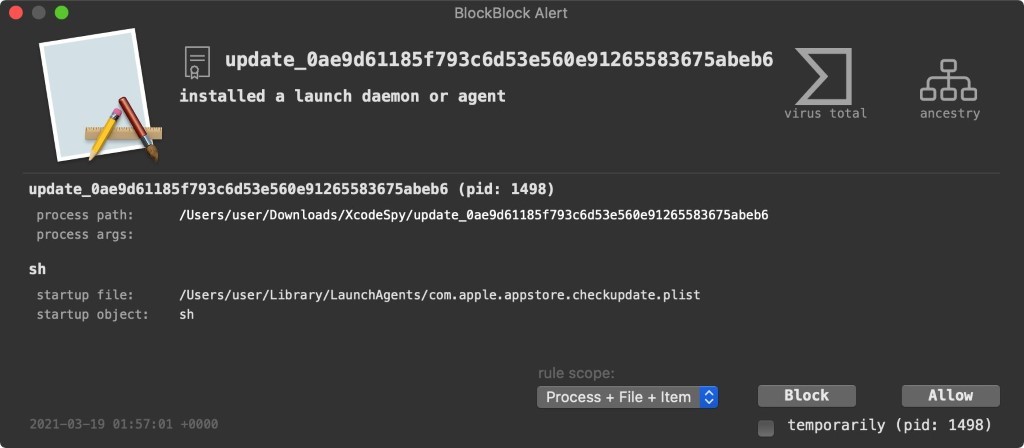The image size is (1024, 448).
Task: Click the 'virus total' text label
Action: [x=825, y=114]
